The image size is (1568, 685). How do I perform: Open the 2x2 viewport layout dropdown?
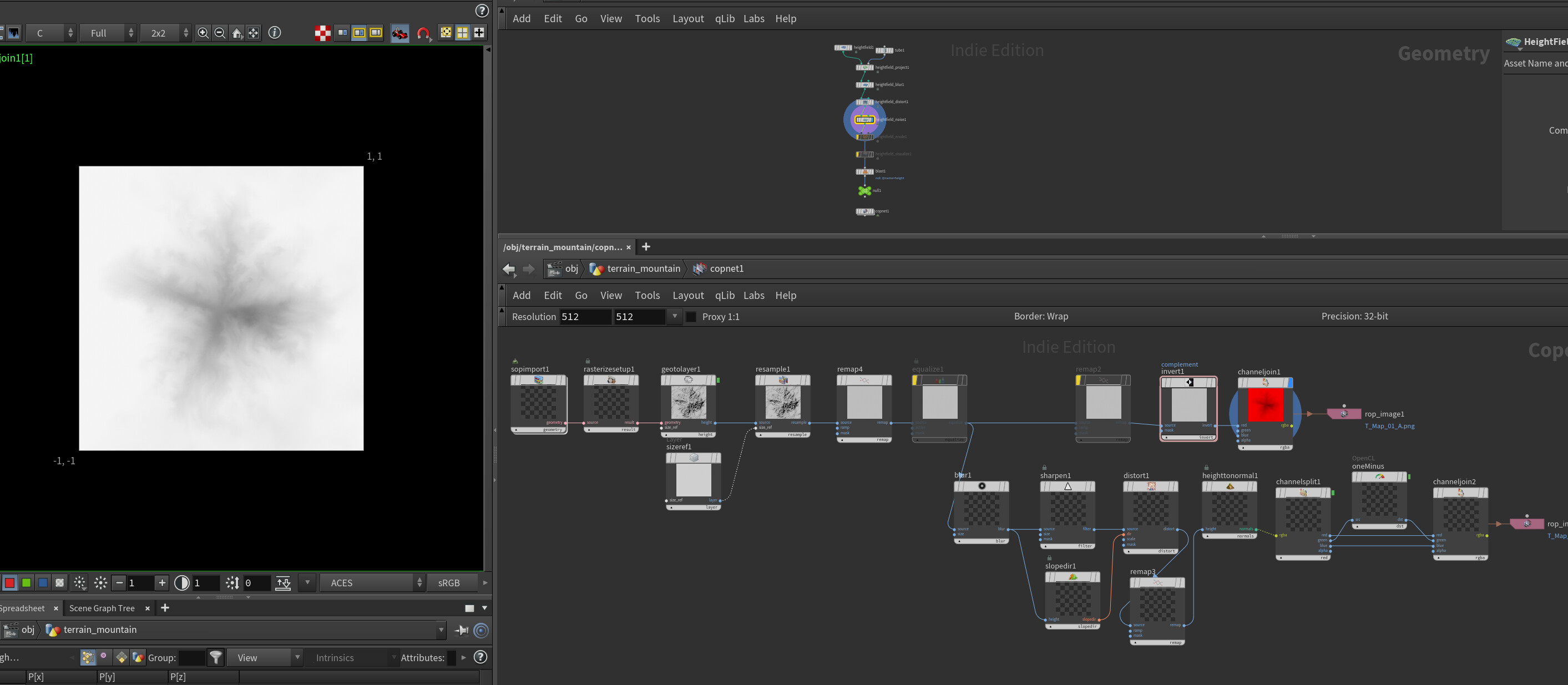165,33
